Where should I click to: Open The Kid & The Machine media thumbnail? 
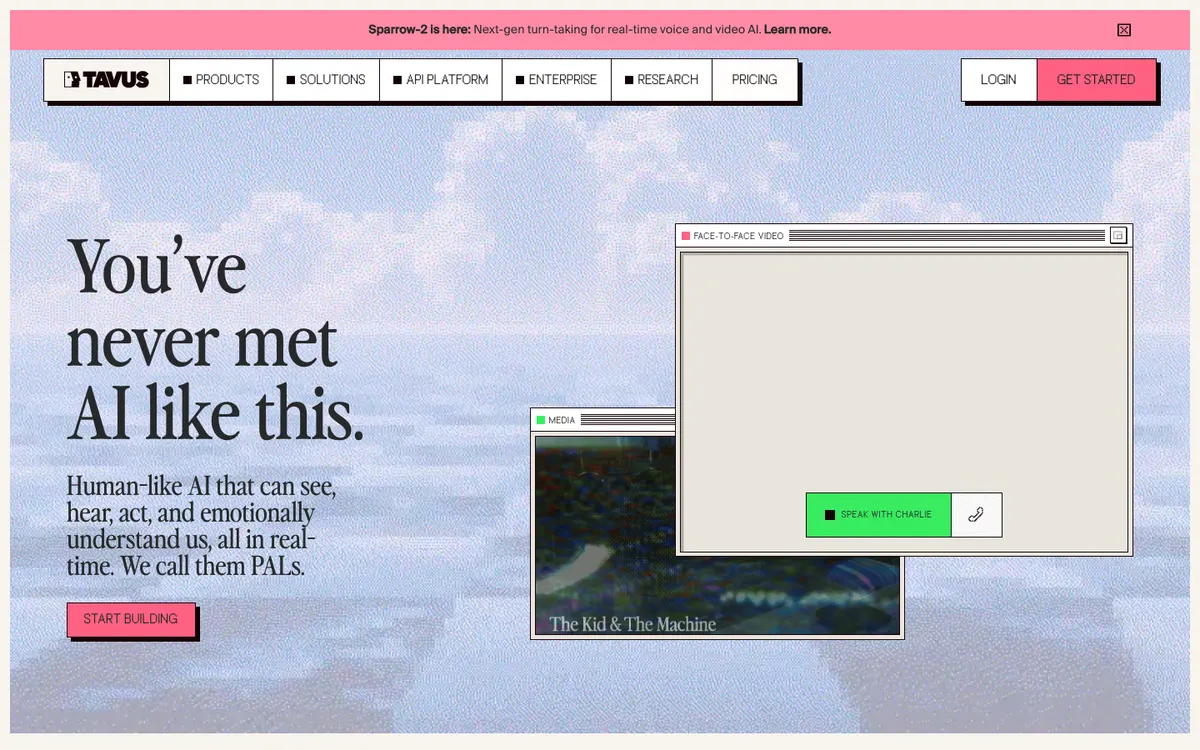717,535
